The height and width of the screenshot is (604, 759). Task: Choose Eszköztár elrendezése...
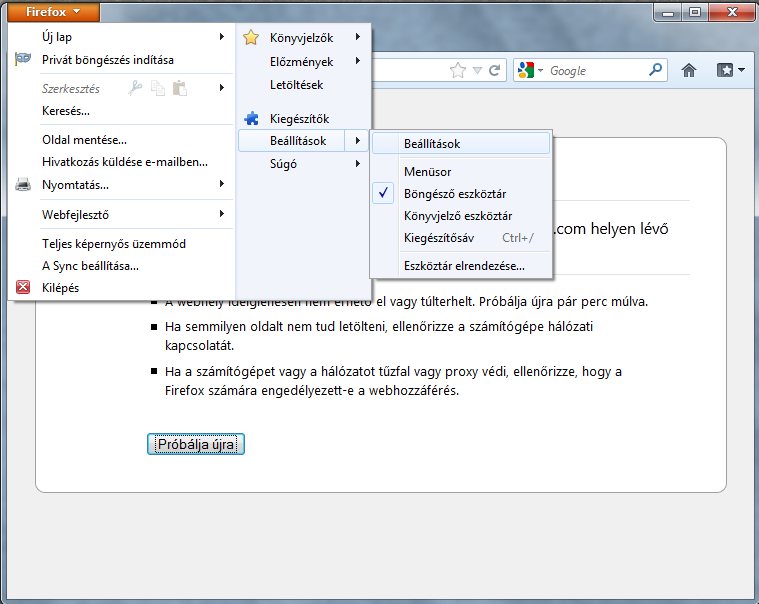[461, 266]
